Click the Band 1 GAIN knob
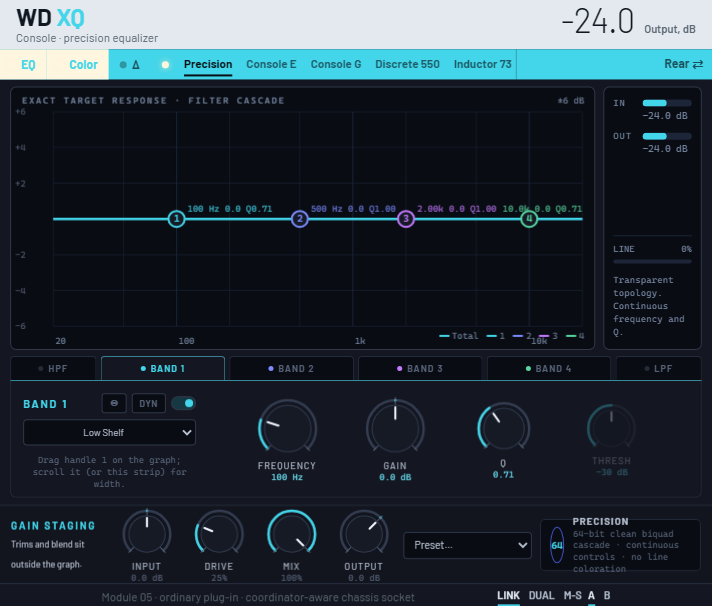The width and height of the screenshot is (712, 606). click(395, 428)
